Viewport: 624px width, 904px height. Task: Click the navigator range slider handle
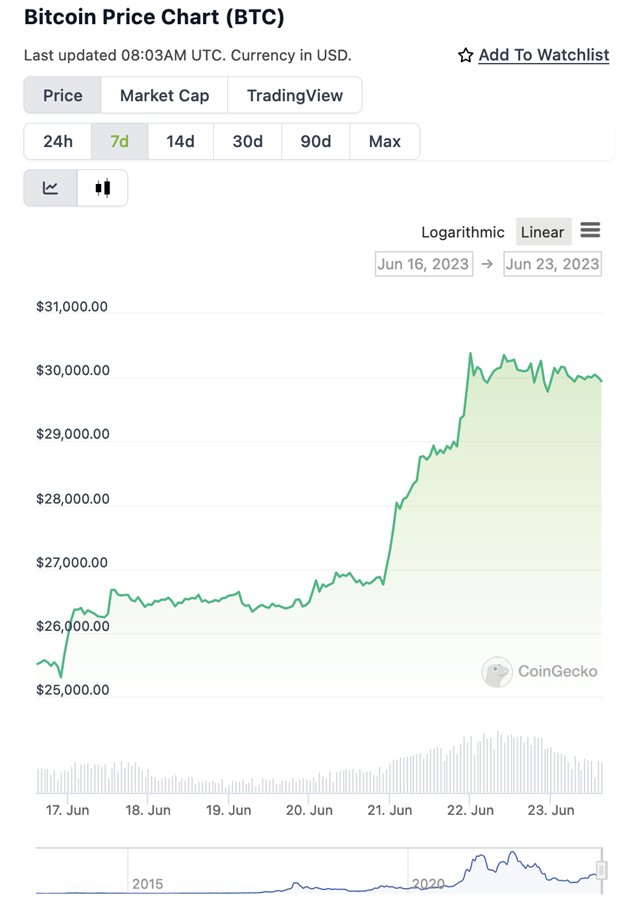tap(602, 869)
